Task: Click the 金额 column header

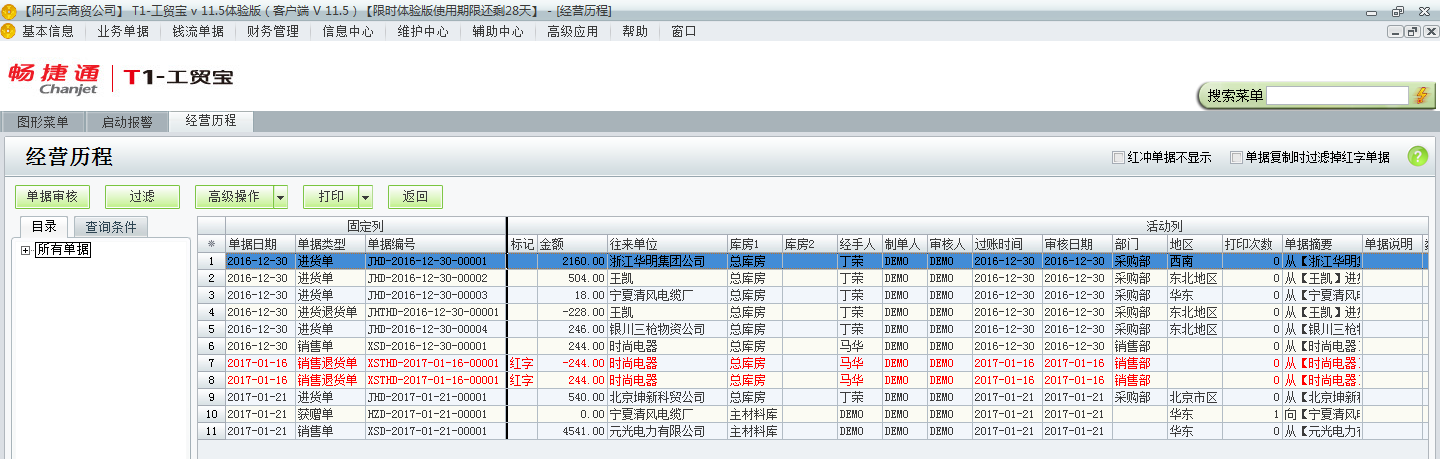Action: tap(572, 243)
